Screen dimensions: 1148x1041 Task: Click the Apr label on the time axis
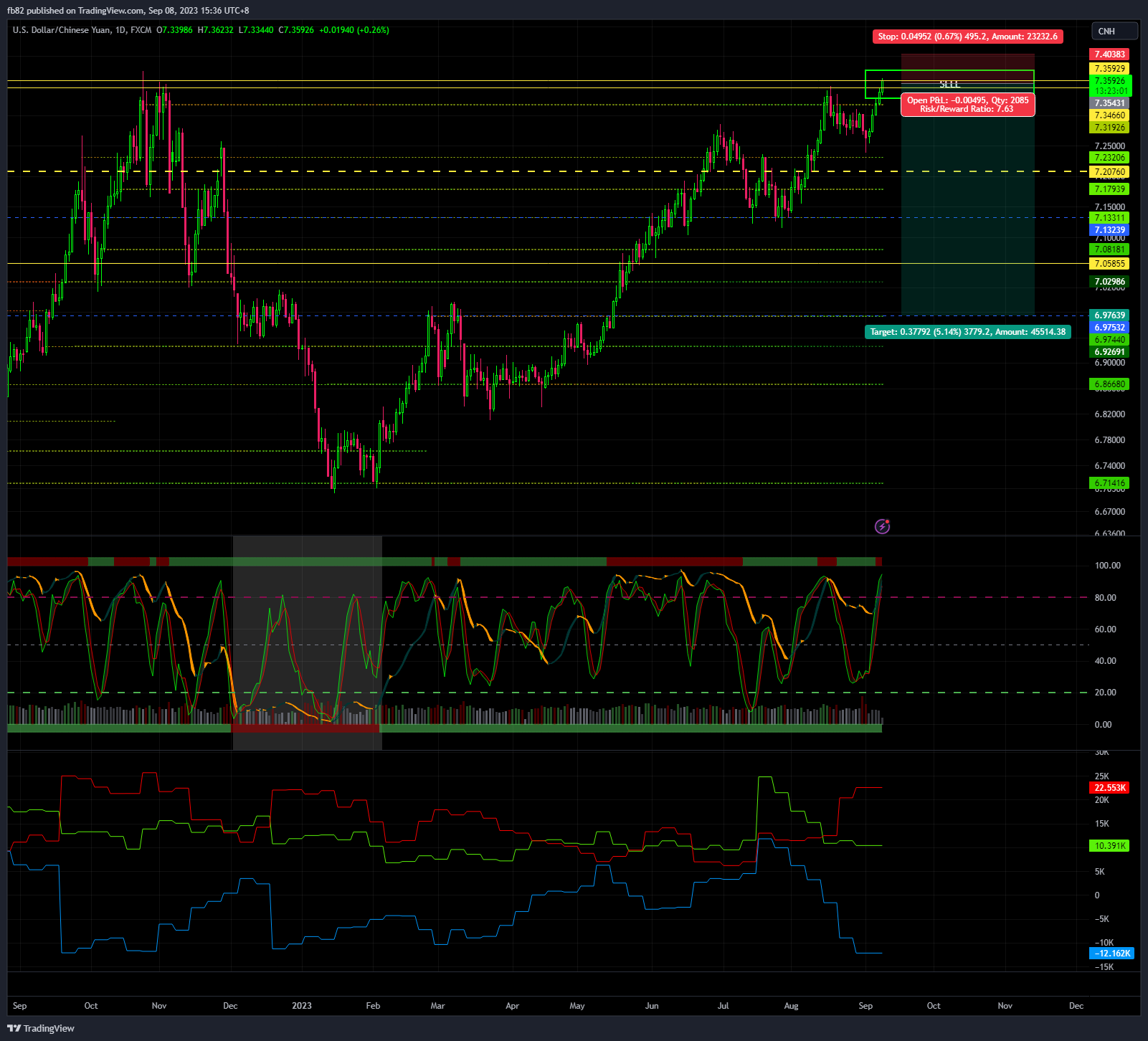pos(512,1006)
